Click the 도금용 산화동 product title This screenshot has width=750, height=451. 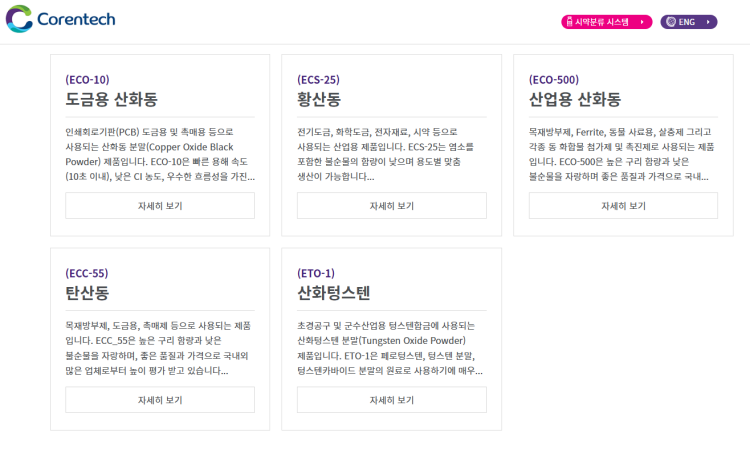click(x=111, y=100)
